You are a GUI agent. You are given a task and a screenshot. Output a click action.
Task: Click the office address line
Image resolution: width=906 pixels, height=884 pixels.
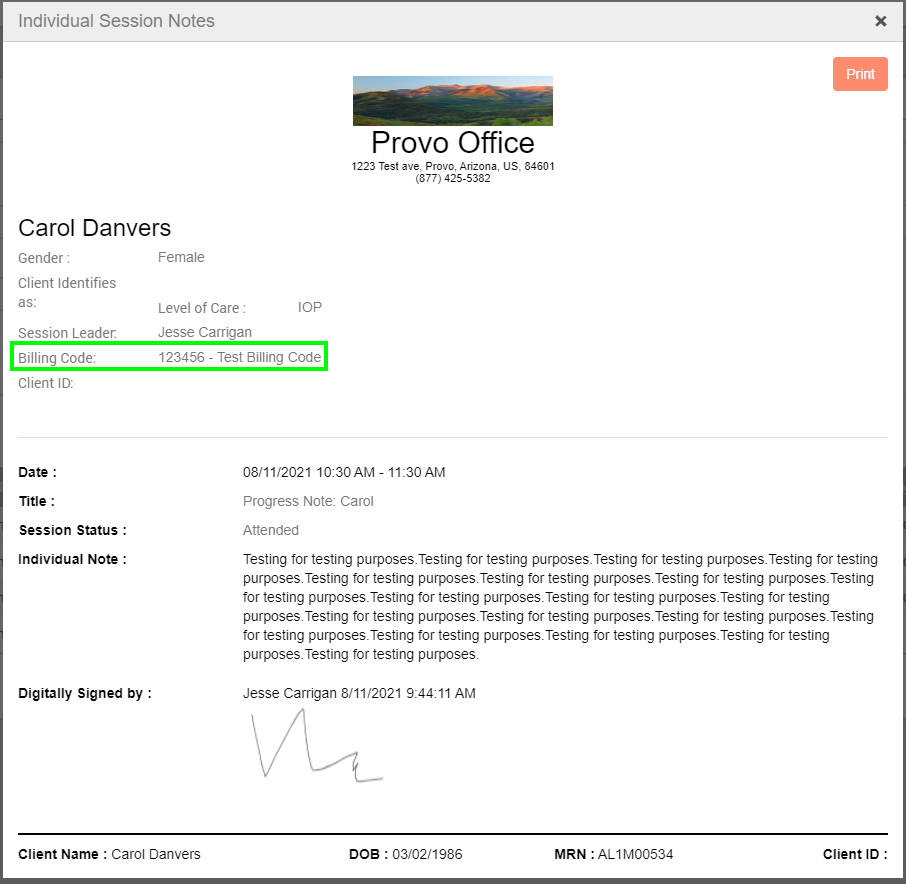(x=452, y=166)
